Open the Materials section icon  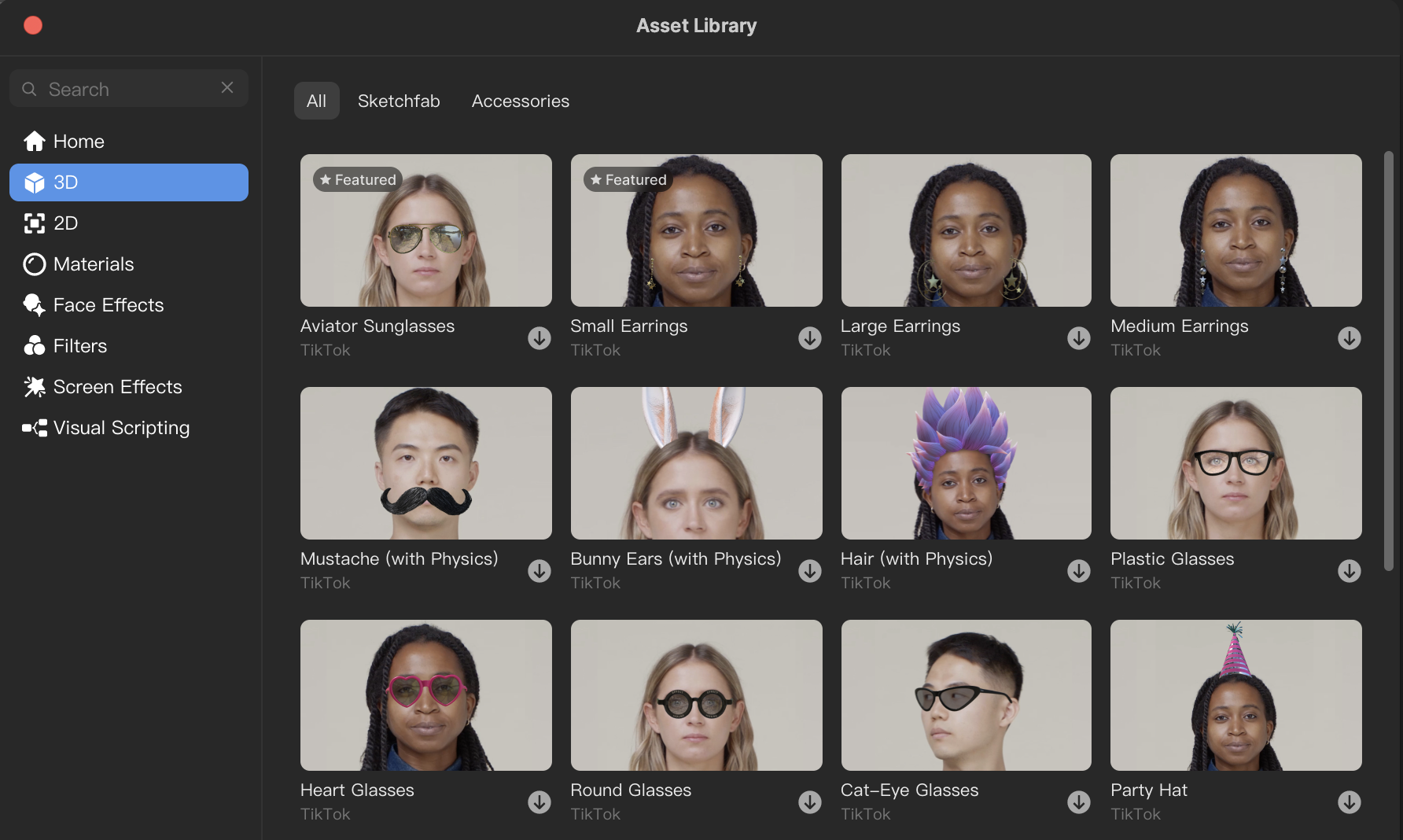(35, 263)
